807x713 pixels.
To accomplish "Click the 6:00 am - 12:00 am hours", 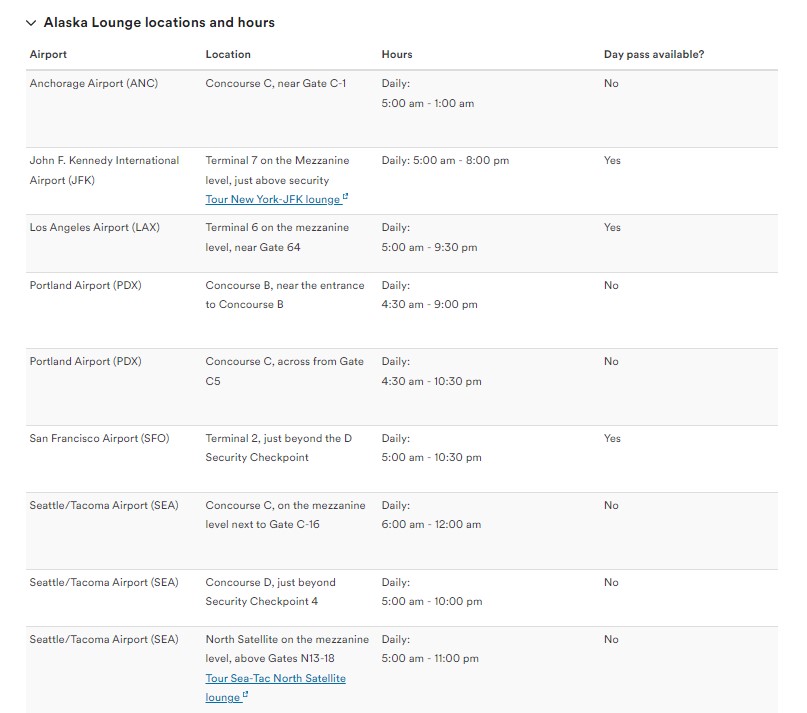I will (x=431, y=525).
